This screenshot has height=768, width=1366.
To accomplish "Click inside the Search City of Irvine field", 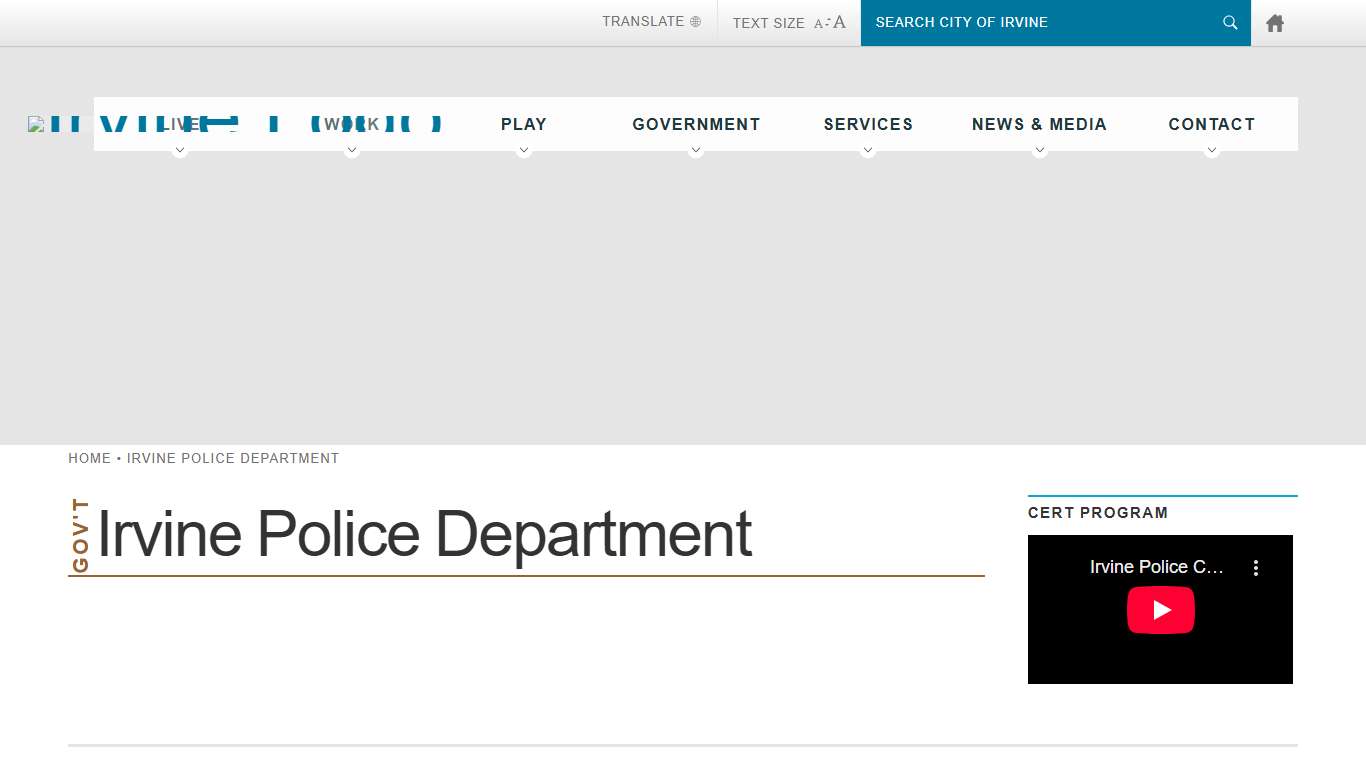I will 1040,22.
